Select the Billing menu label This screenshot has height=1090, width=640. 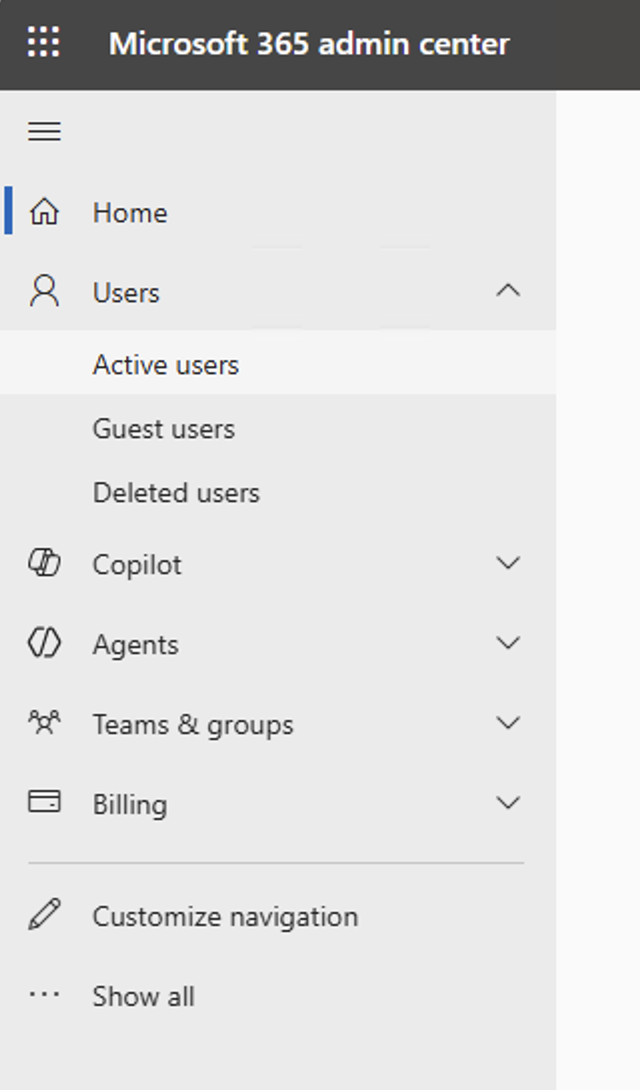pos(129,805)
